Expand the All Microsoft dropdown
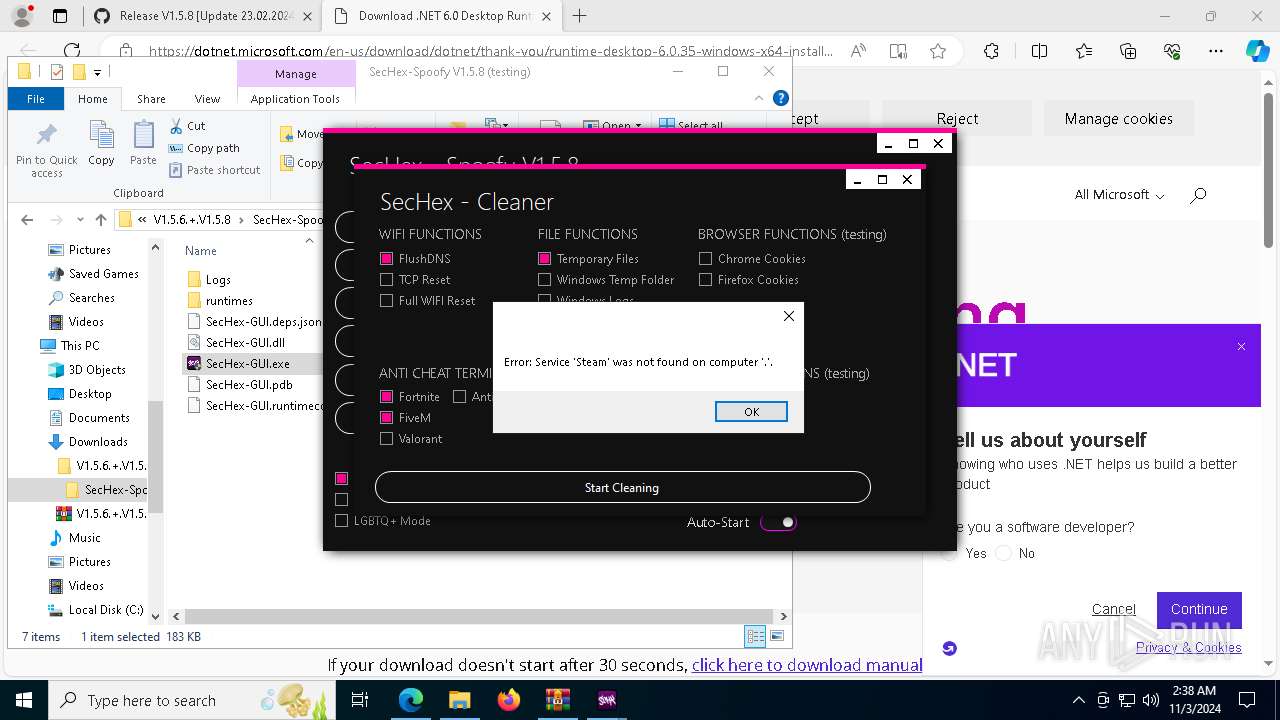Screen dimensions: 1280x720 (1119, 195)
